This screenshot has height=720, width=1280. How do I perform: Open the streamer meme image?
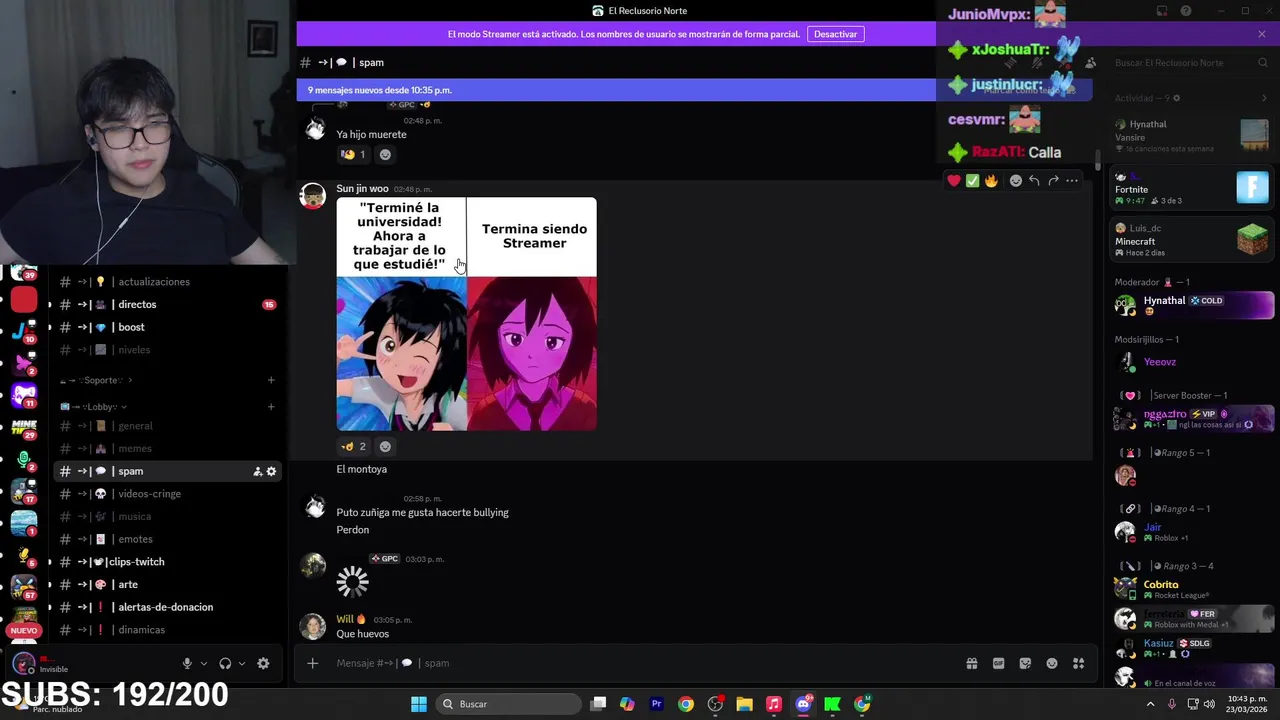466,314
